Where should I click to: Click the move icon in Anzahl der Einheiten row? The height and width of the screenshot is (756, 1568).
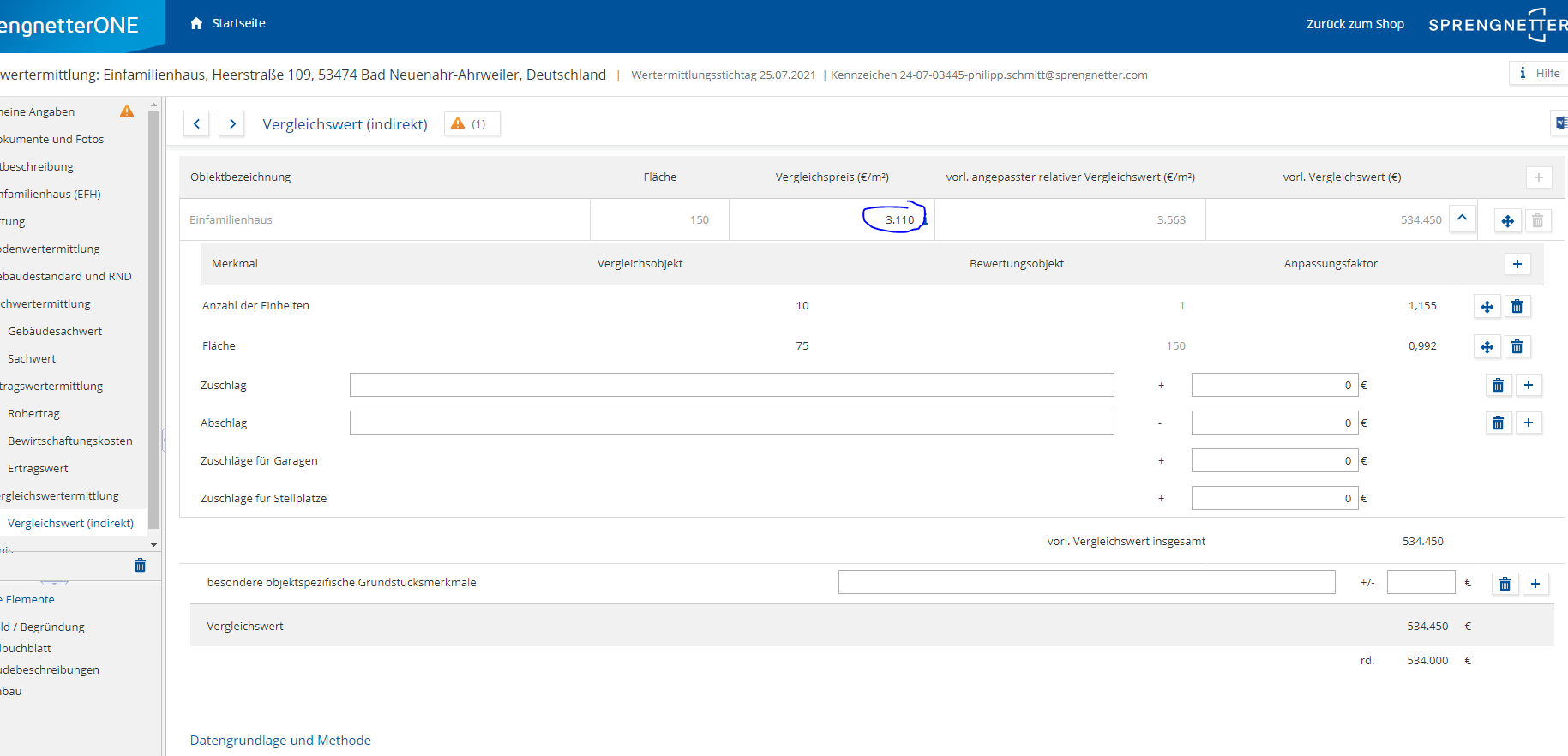(x=1487, y=307)
